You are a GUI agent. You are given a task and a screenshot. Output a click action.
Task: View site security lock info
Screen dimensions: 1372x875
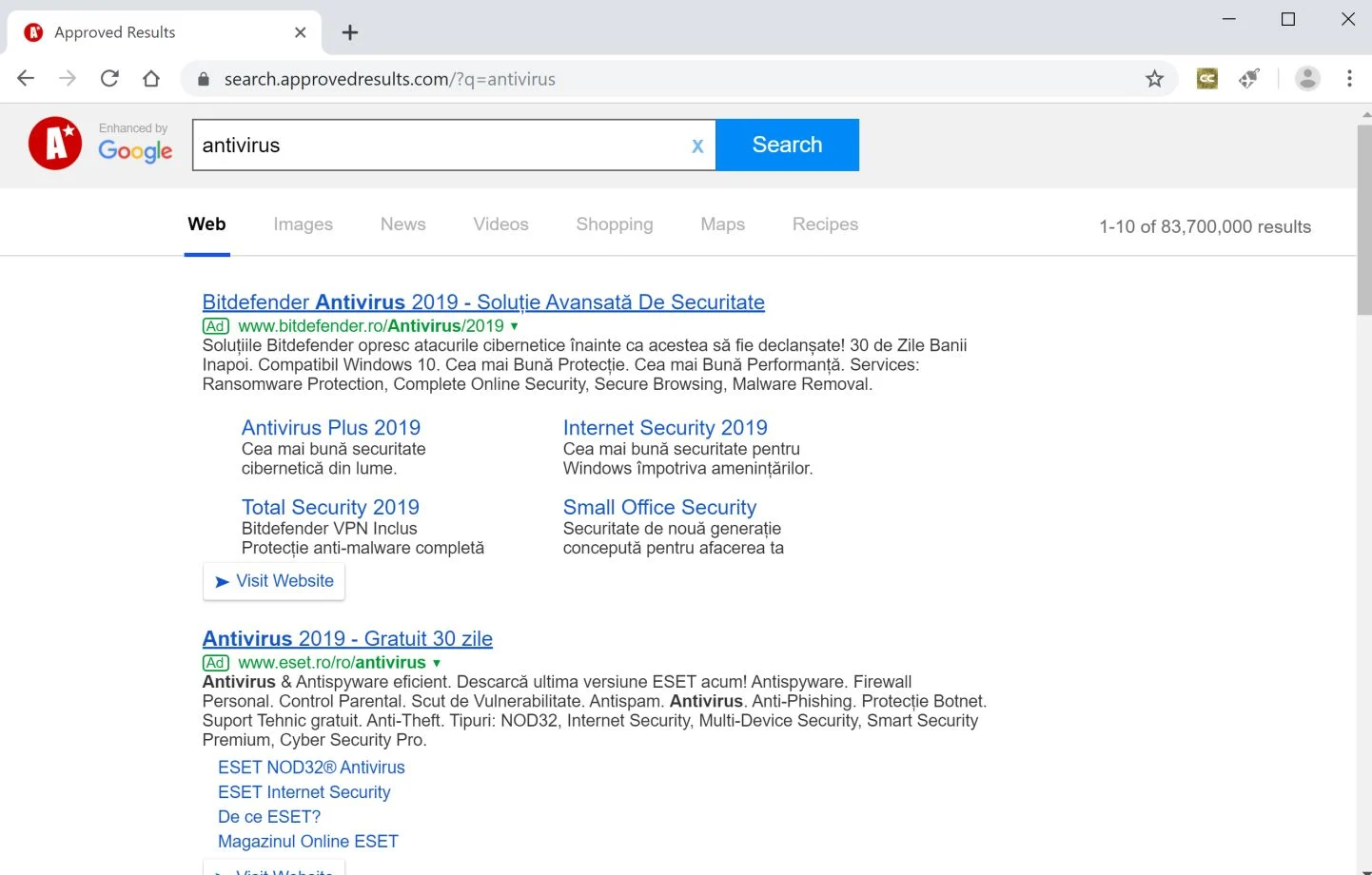click(203, 80)
